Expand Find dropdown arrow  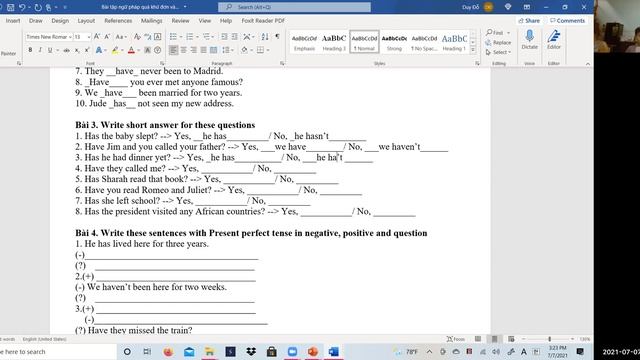[508, 33]
